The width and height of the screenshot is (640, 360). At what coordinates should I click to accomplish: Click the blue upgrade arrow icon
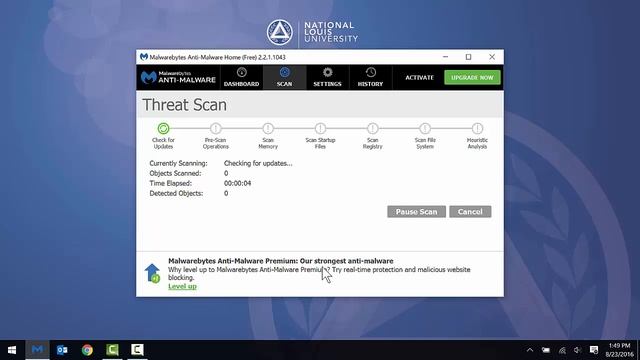pyautogui.click(x=152, y=273)
